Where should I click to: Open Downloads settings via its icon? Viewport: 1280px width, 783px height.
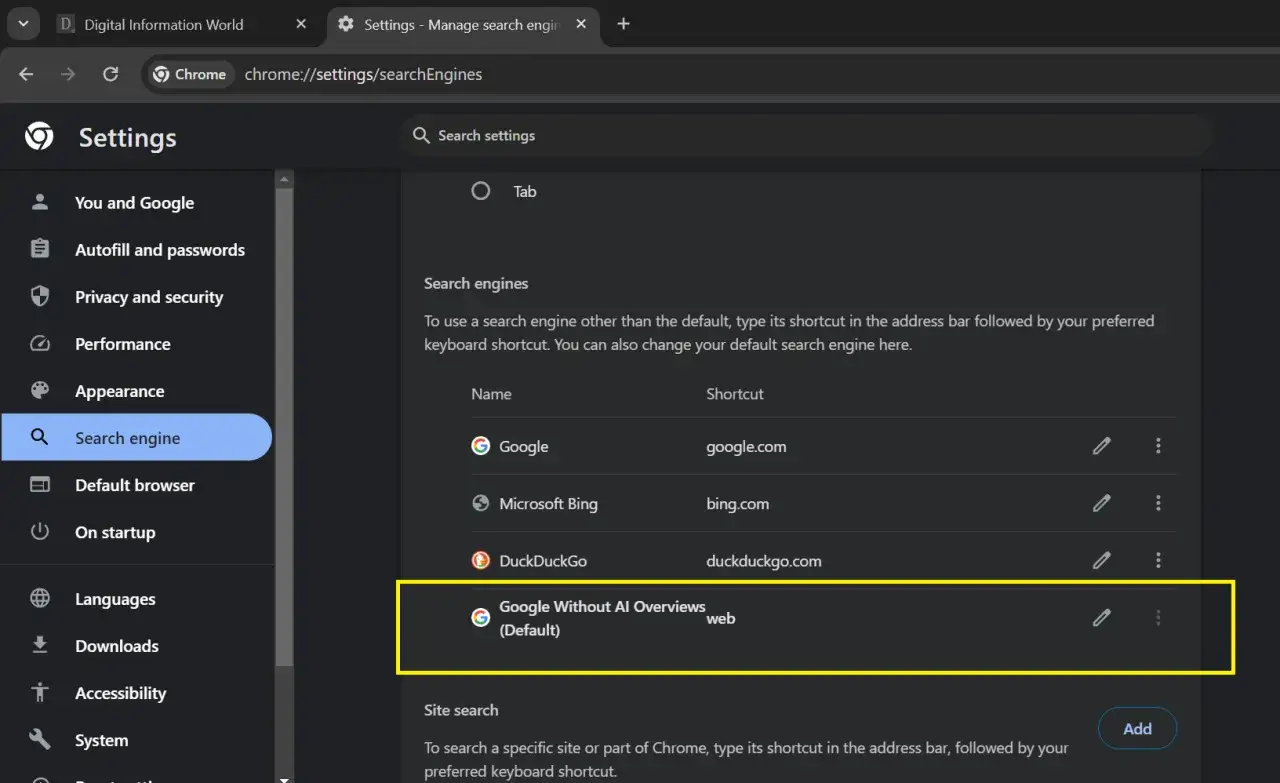[x=39, y=645]
